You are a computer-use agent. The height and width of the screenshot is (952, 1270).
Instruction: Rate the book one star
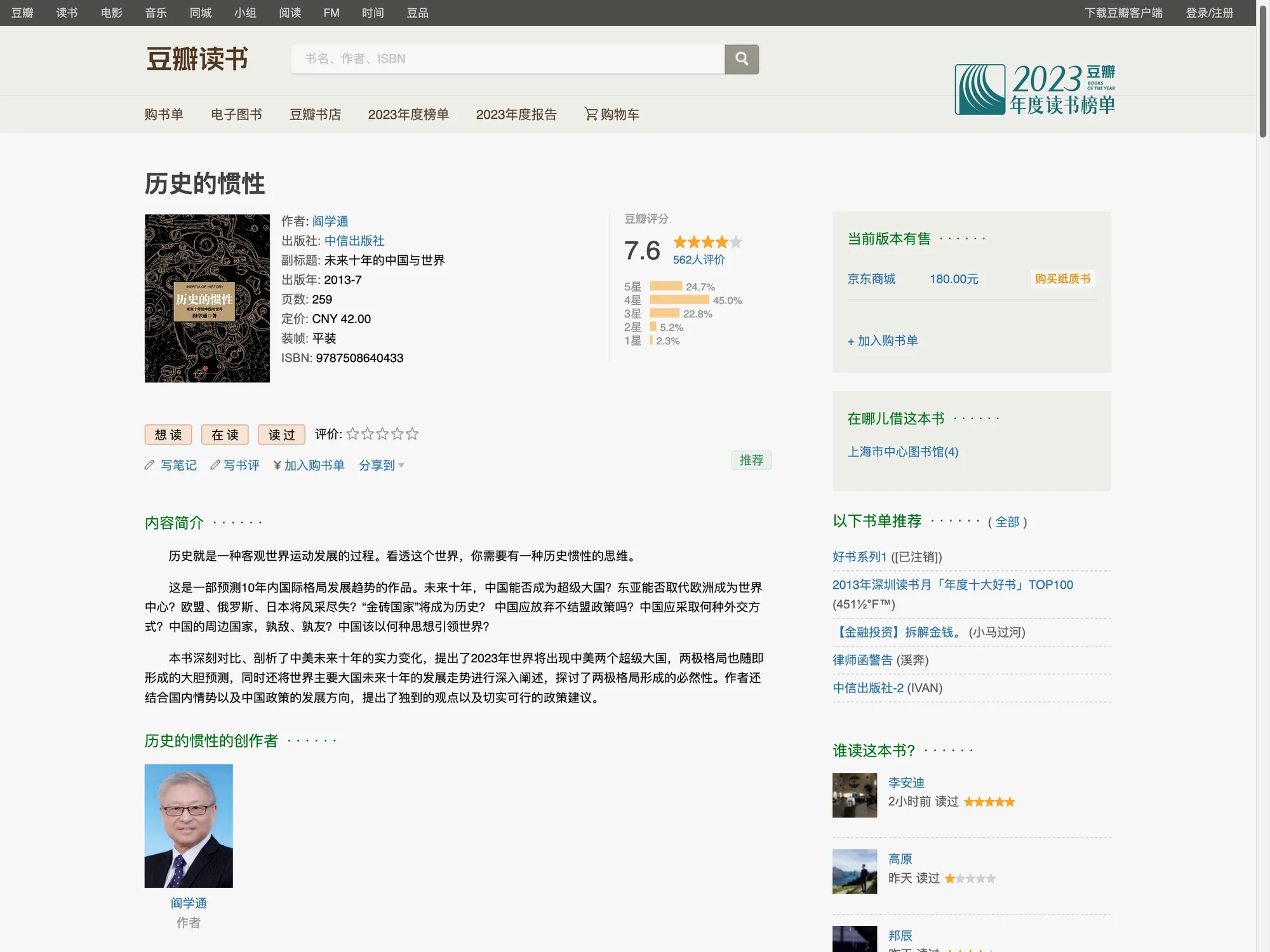[x=352, y=434]
